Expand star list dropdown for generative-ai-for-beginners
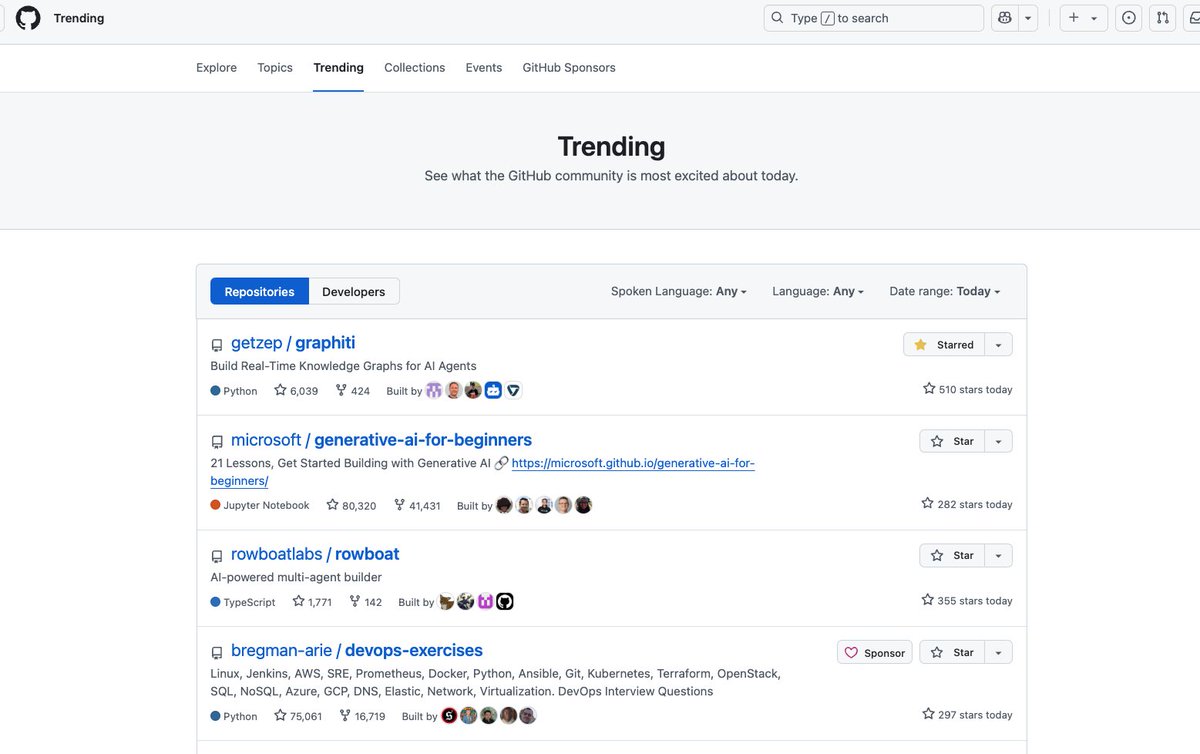 tap(999, 441)
